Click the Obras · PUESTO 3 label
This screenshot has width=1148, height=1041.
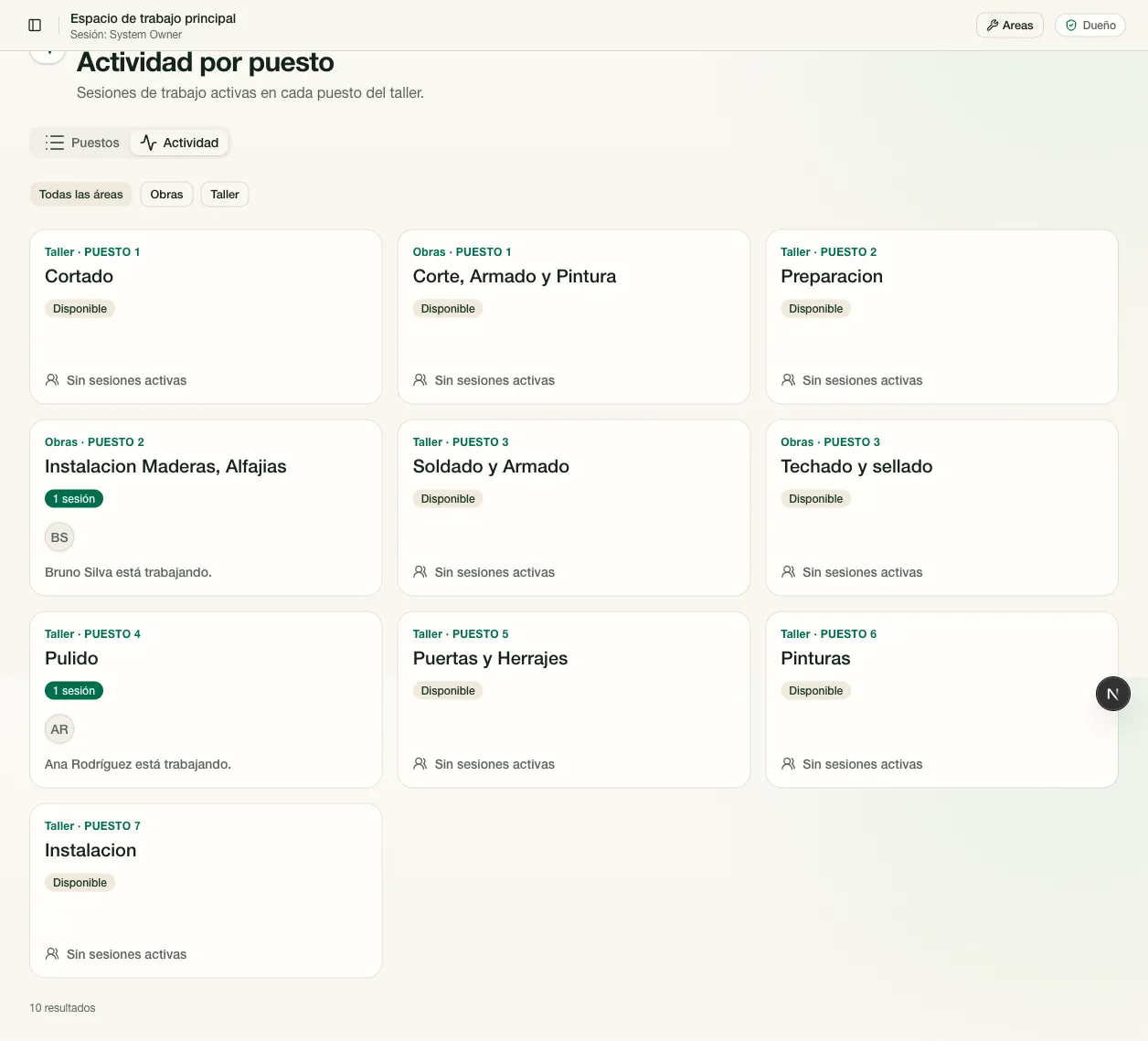(830, 442)
